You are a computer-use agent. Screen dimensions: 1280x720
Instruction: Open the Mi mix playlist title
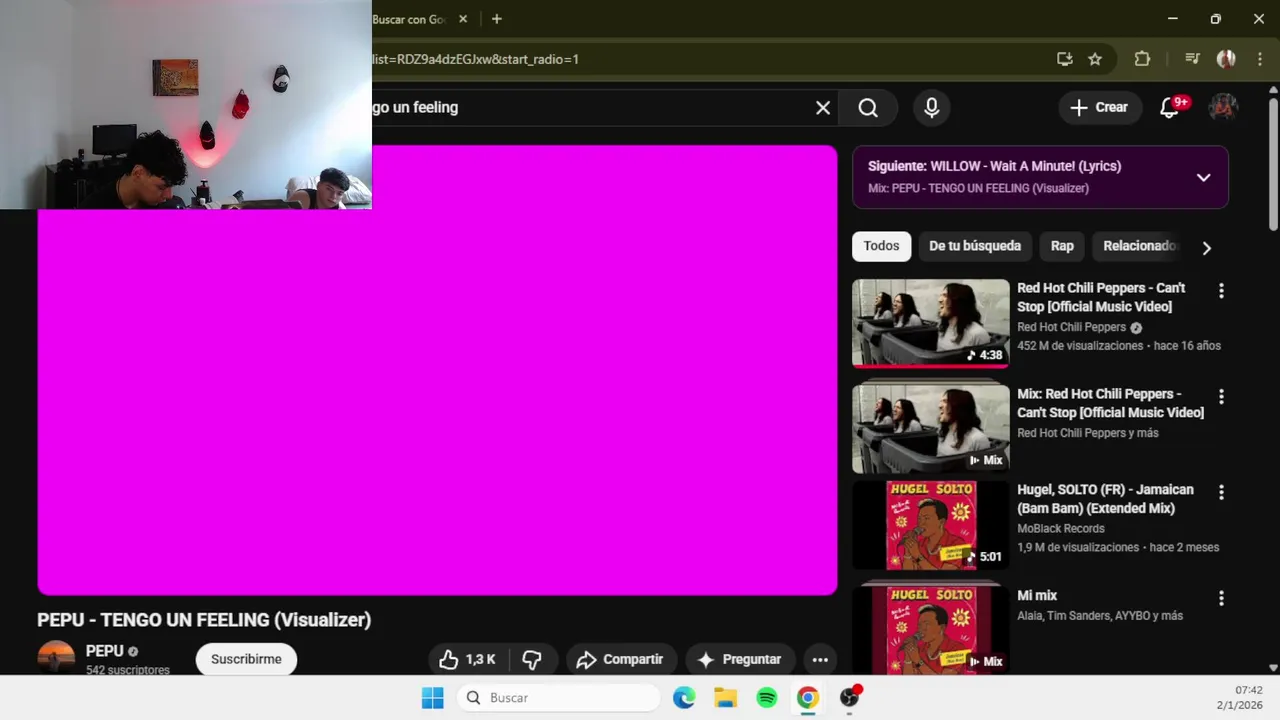1037,596
